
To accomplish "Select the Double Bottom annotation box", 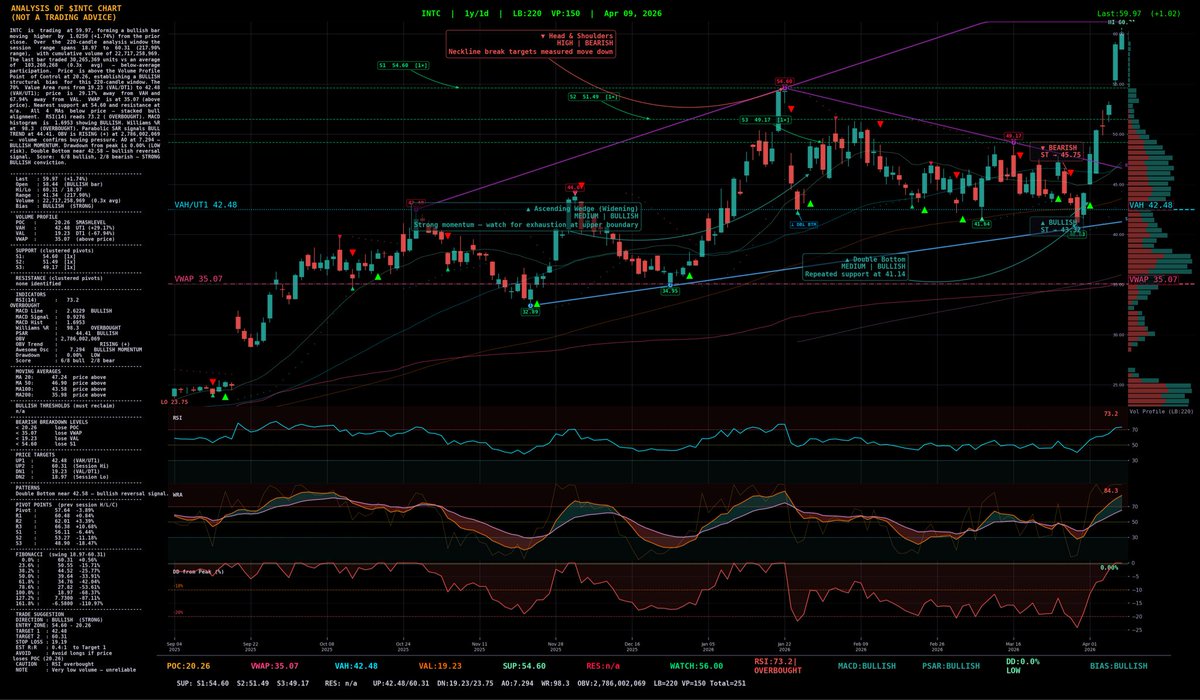I will [x=856, y=266].
